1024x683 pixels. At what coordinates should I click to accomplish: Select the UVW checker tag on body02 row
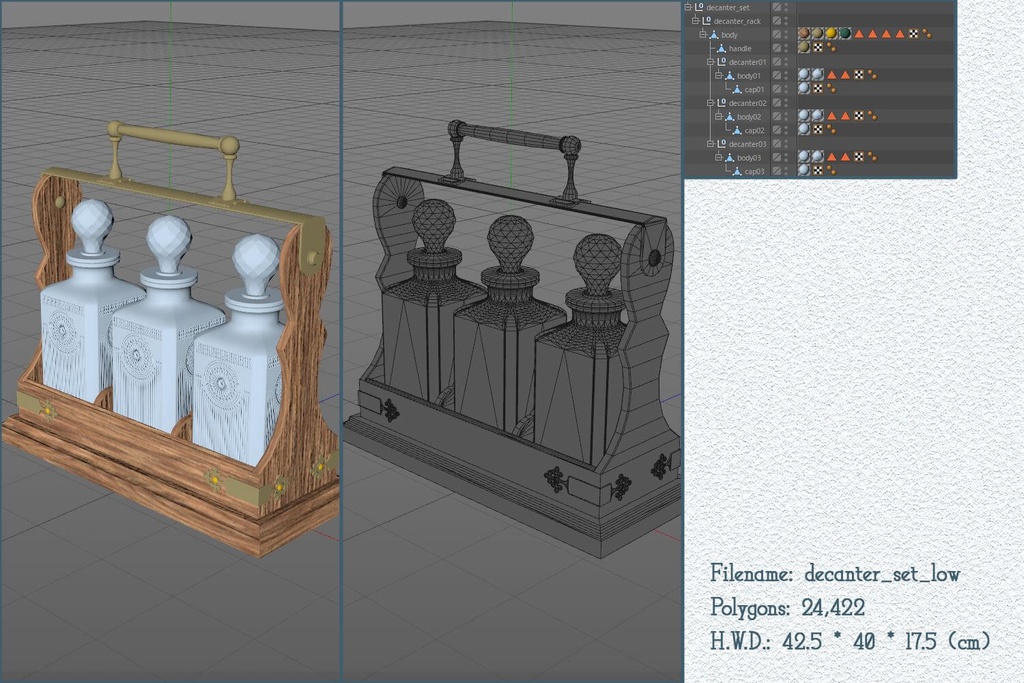coord(859,116)
